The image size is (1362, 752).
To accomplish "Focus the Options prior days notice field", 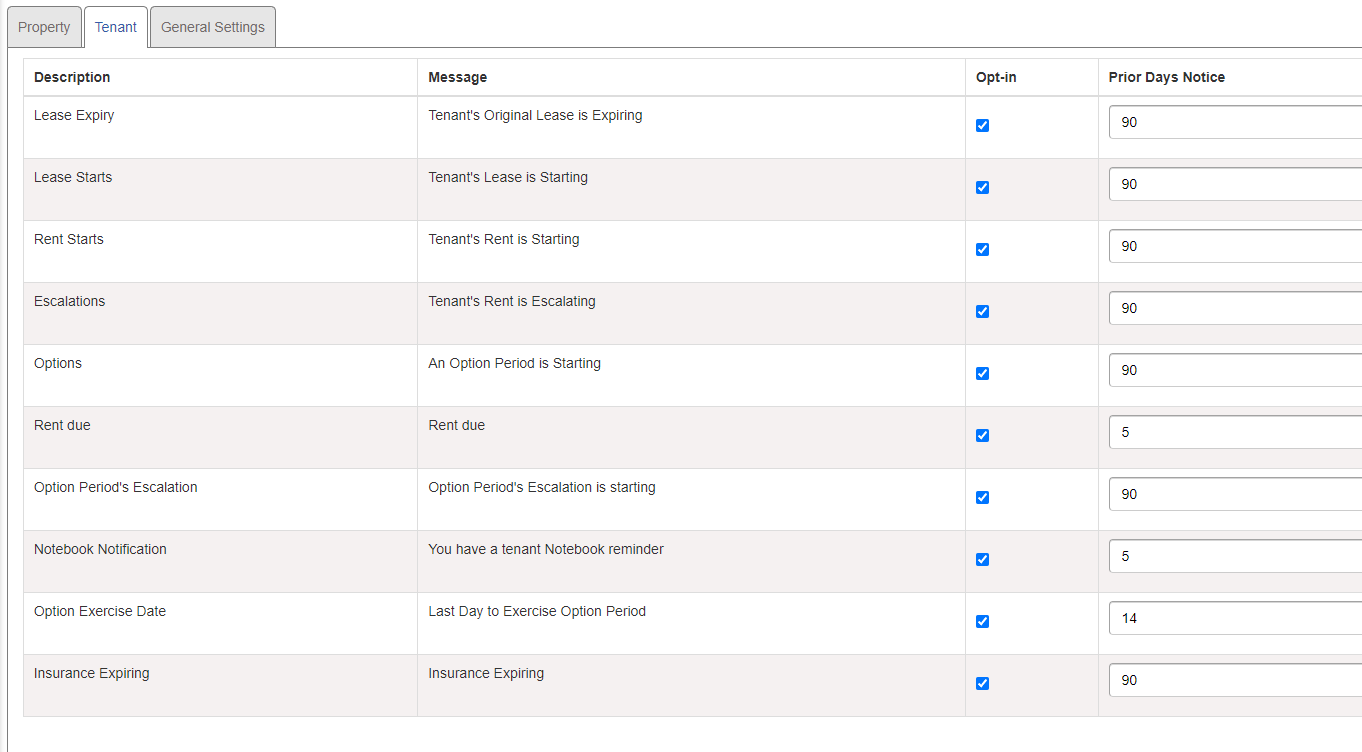I will (1235, 370).
